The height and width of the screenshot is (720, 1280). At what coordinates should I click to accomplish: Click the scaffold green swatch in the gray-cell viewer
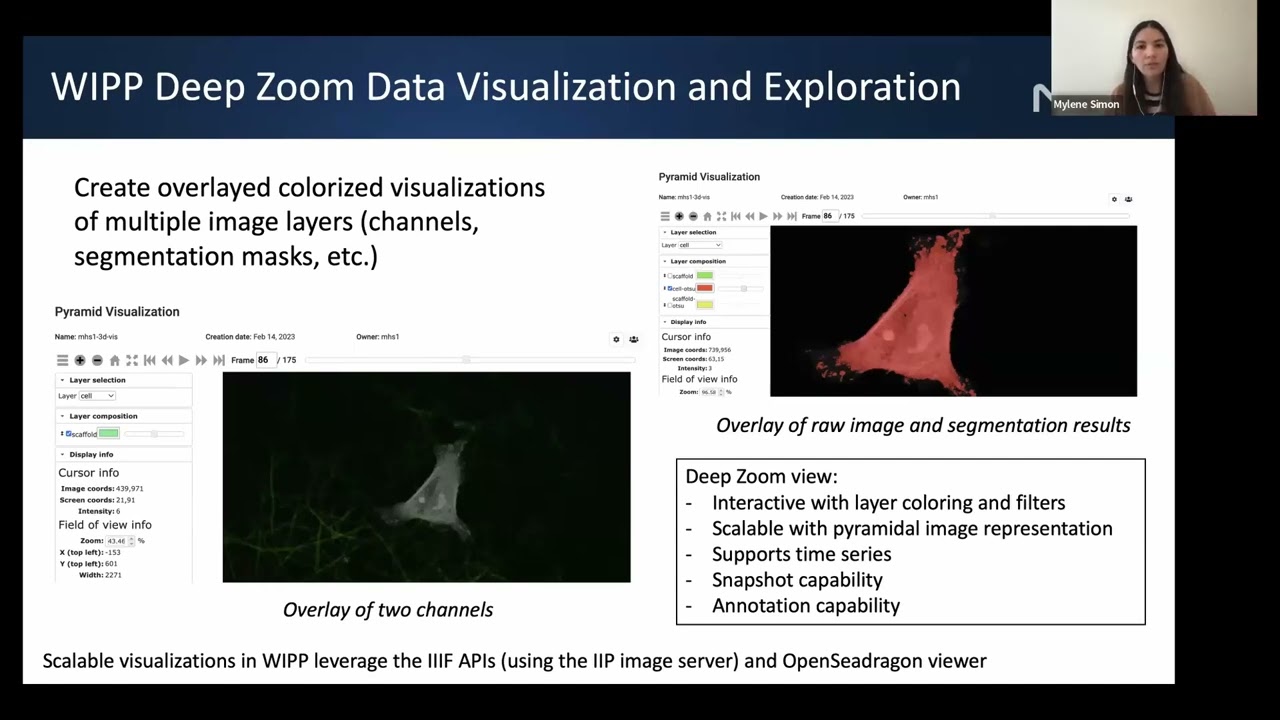(108, 433)
